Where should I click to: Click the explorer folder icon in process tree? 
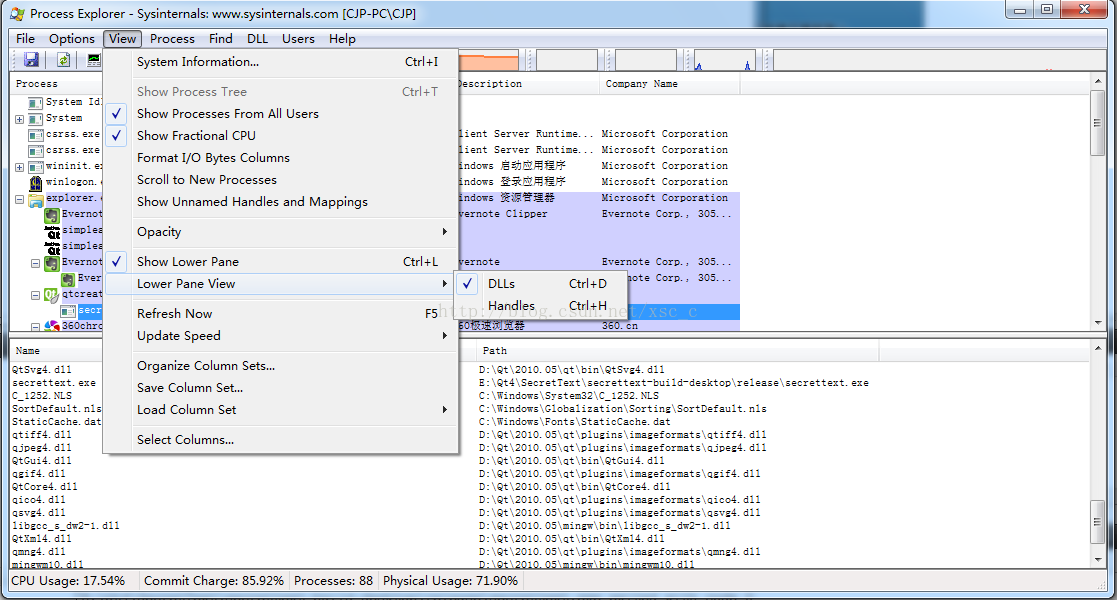click(36, 199)
